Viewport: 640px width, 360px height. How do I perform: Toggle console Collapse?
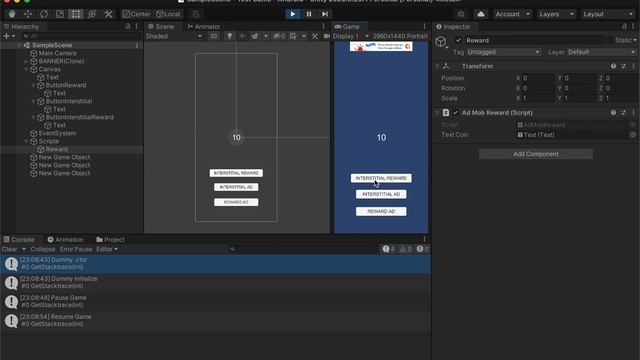[x=42, y=249]
